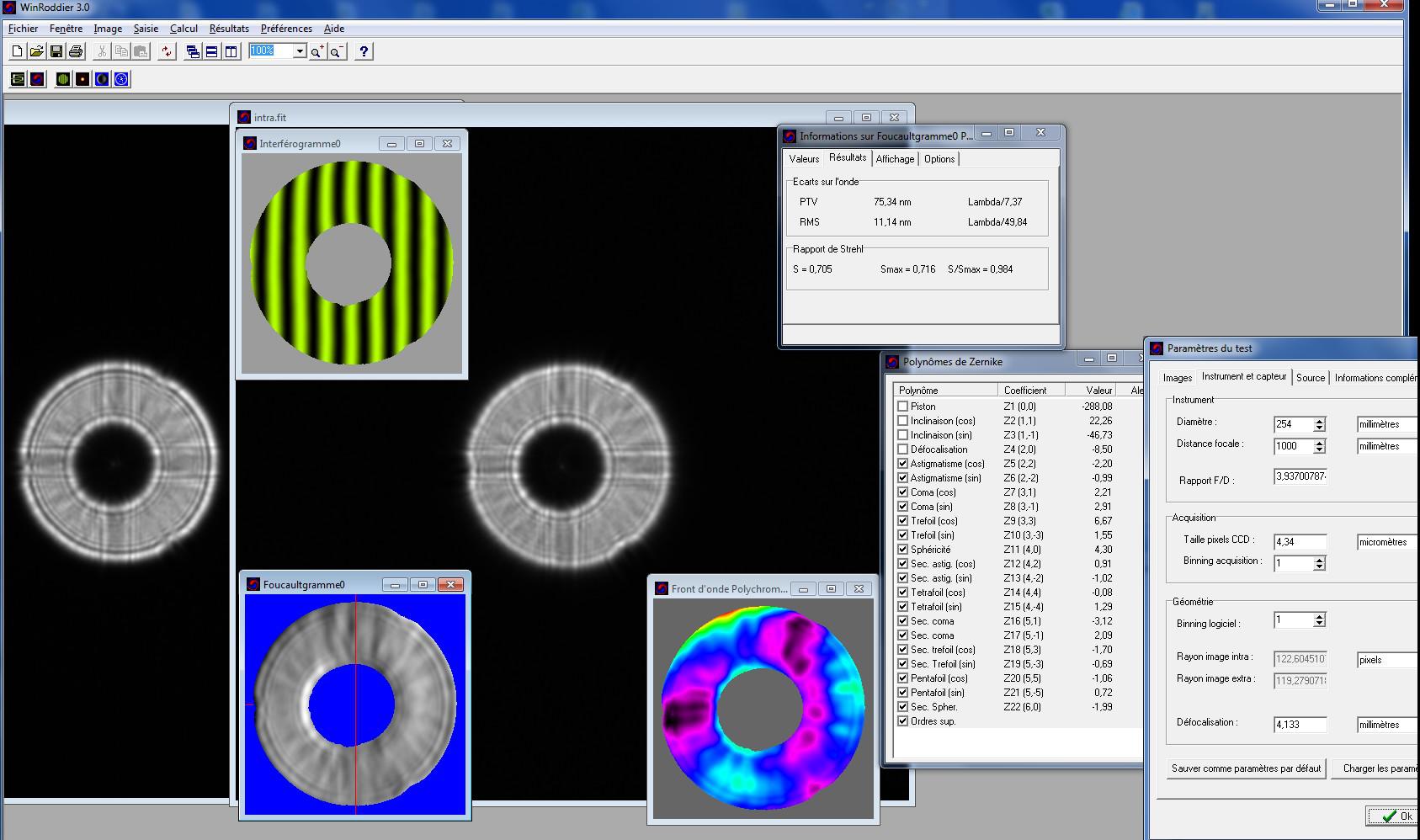This screenshot has height=840, width=1420.
Task: Open the Préférences menu
Action: pyautogui.click(x=286, y=29)
